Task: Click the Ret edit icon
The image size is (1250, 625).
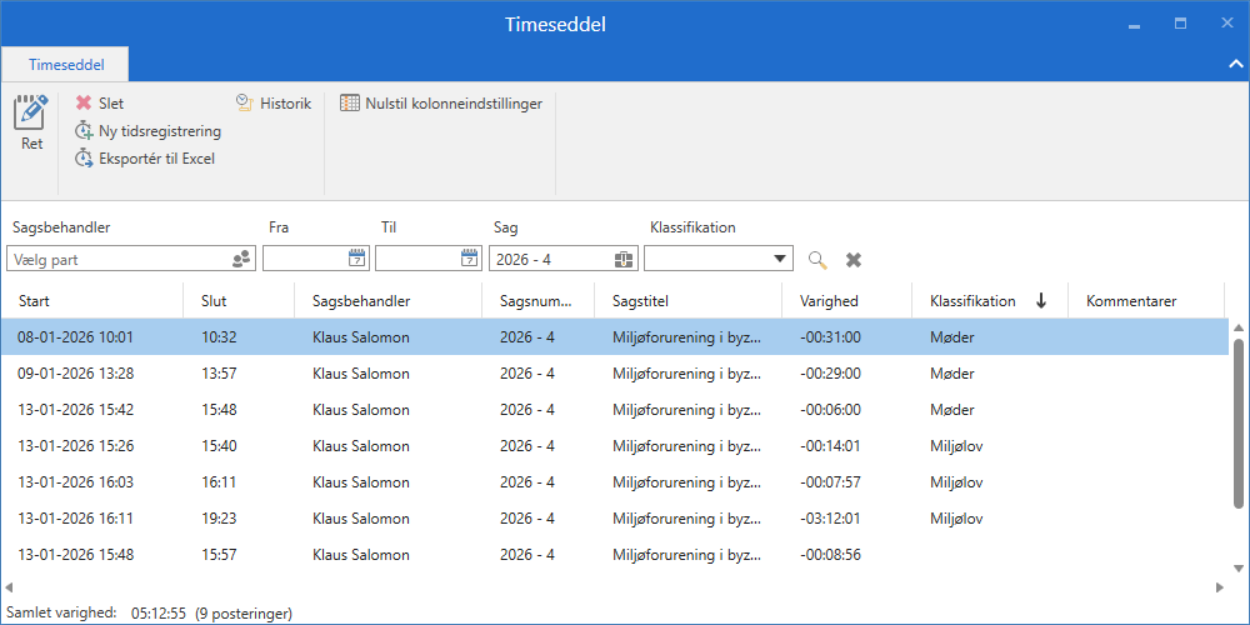Action: point(31,113)
